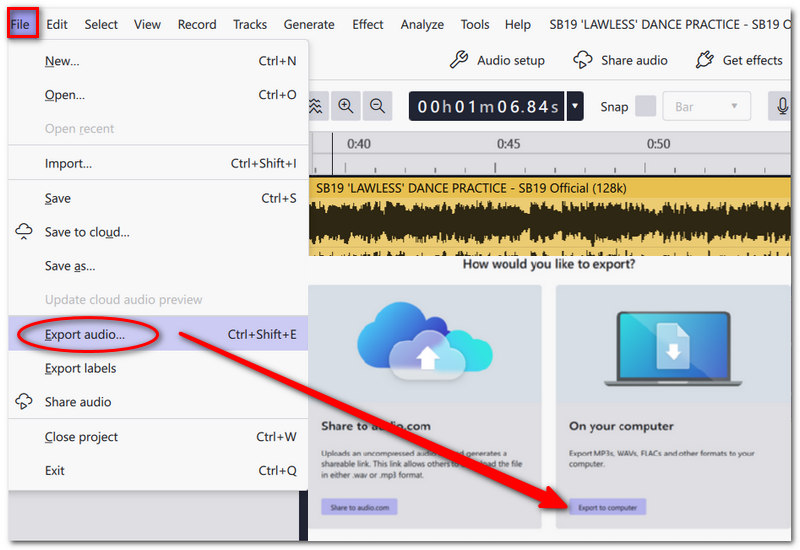Open the Analyze menu
The height and width of the screenshot is (550, 800).
pyautogui.click(x=422, y=24)
